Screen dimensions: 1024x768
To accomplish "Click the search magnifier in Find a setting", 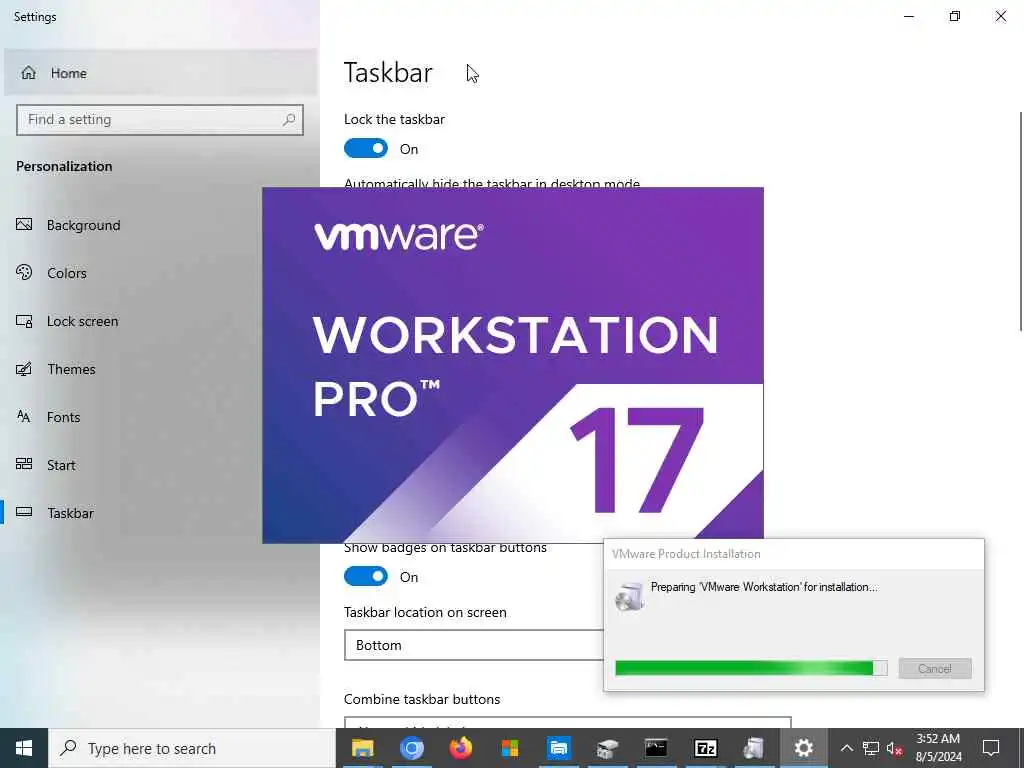I will 289,120.
